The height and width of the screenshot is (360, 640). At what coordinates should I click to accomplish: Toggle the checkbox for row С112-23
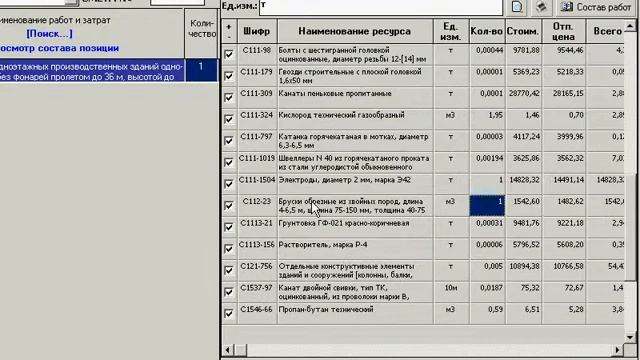coord(229,206)
